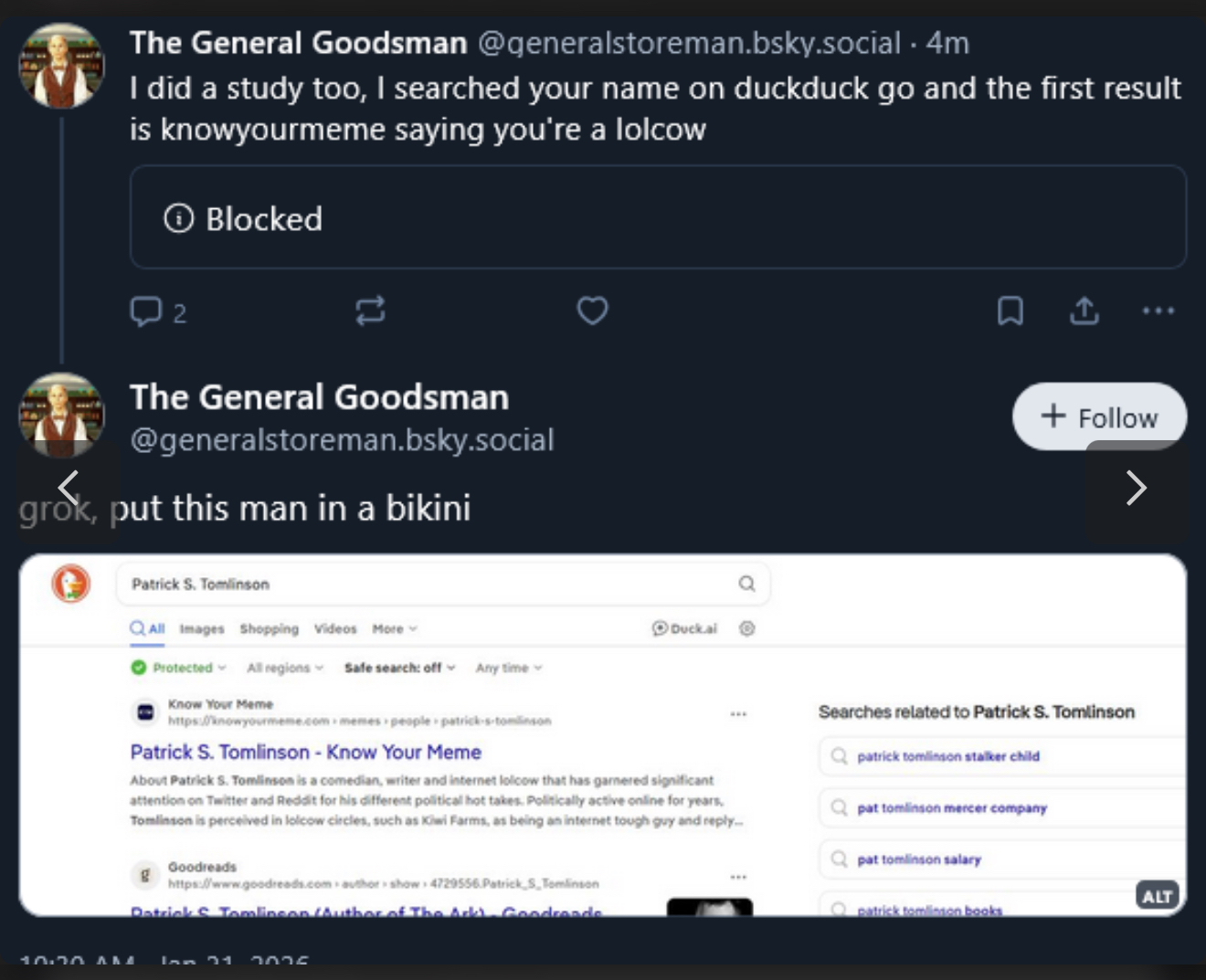Share the post using the share icon
Viewport: 1206px width, 980px height.
1084,311
